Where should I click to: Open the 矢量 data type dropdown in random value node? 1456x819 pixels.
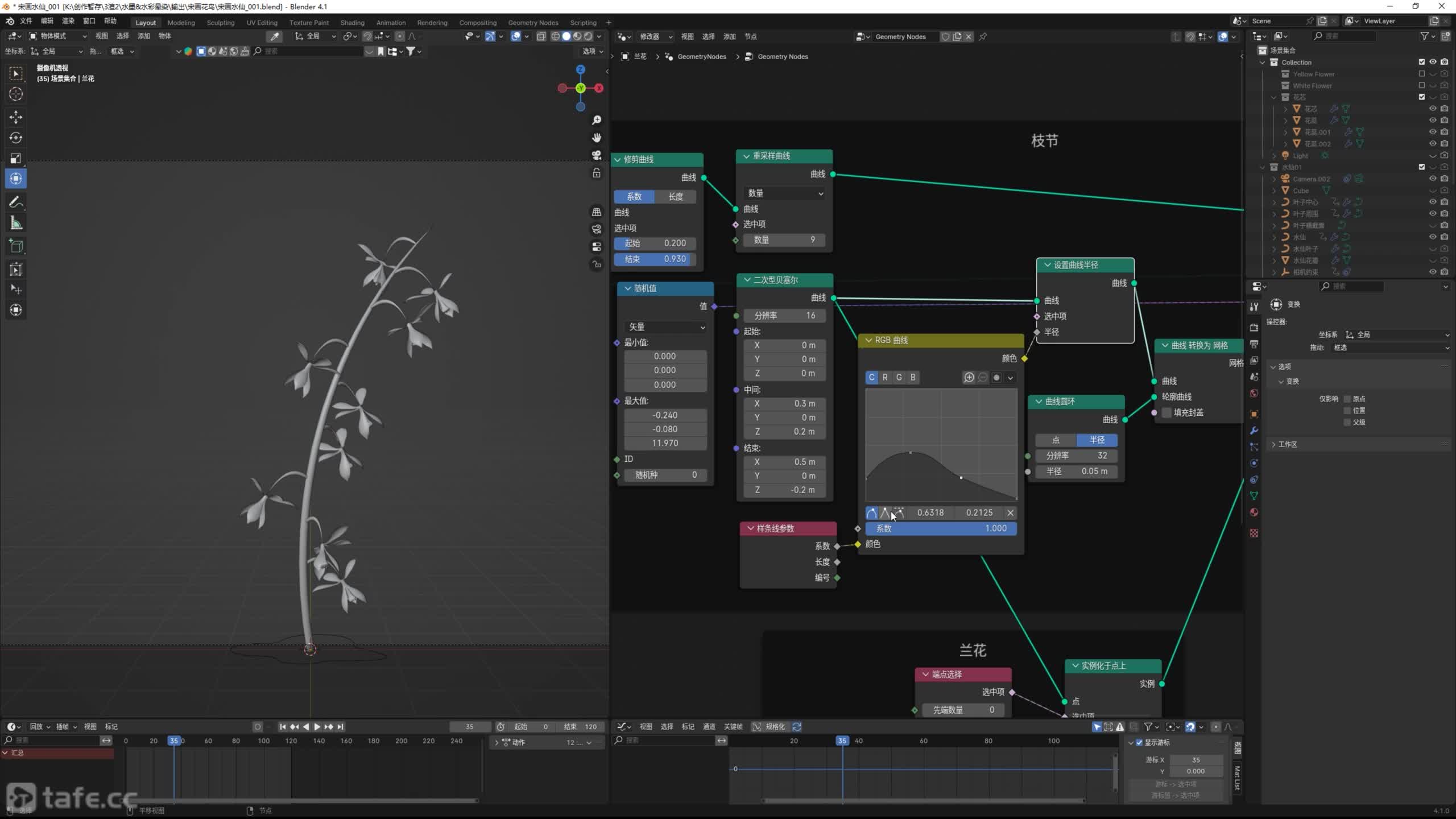tap(665, 327)
